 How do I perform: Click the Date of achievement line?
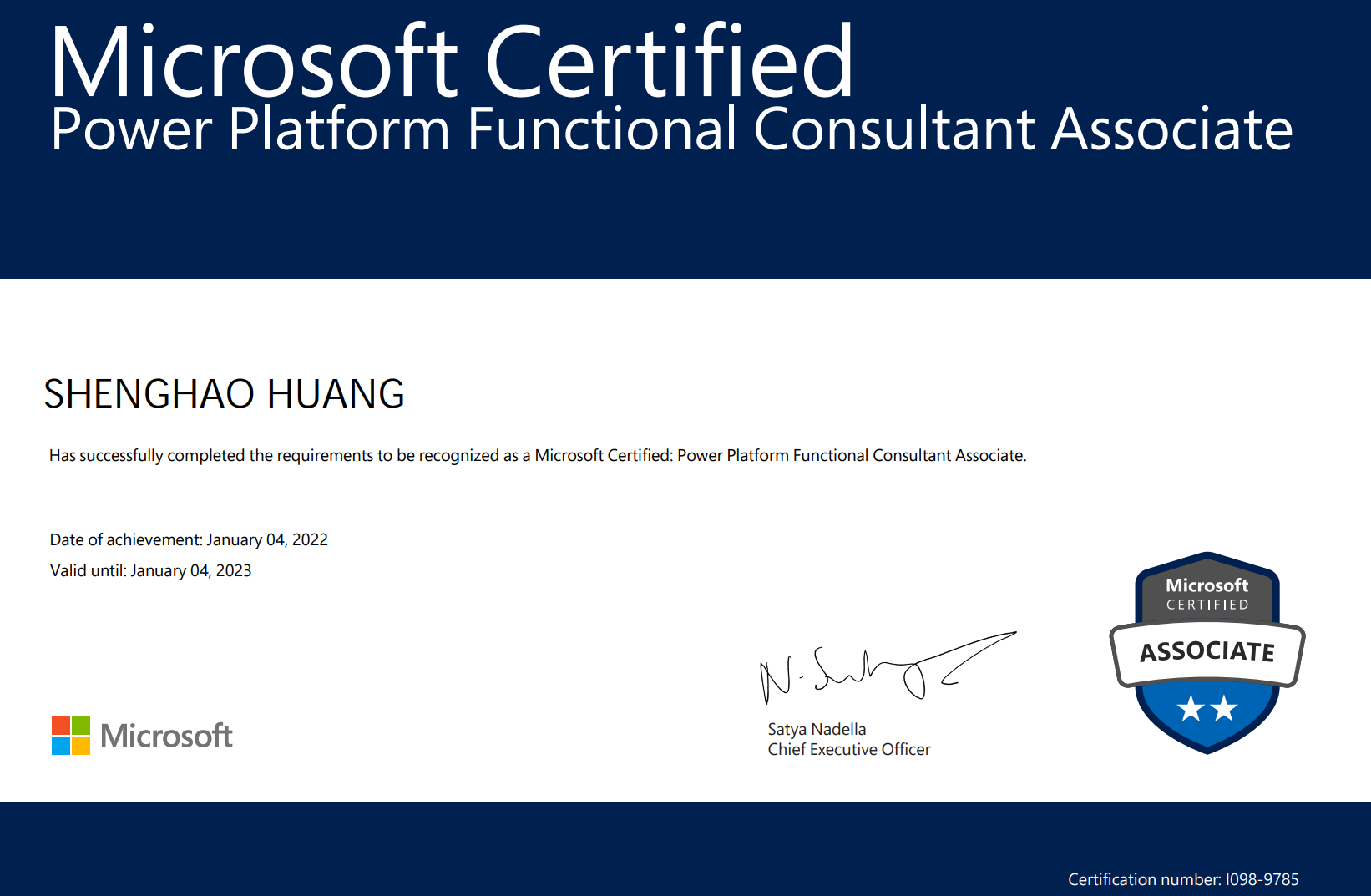189,539
